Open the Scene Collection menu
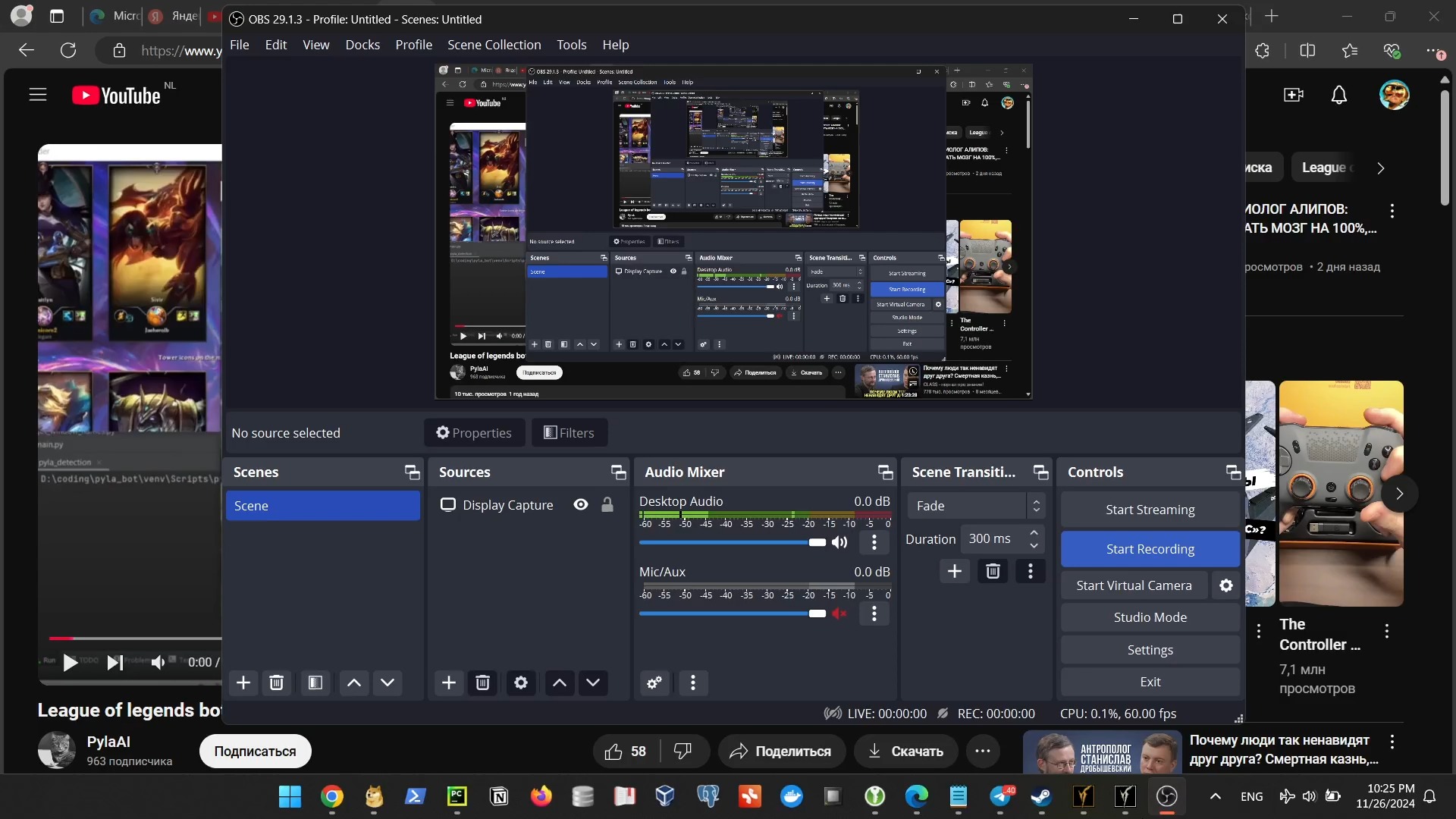This screenshot has width=1456, height=819. click(x=494, y=45)
